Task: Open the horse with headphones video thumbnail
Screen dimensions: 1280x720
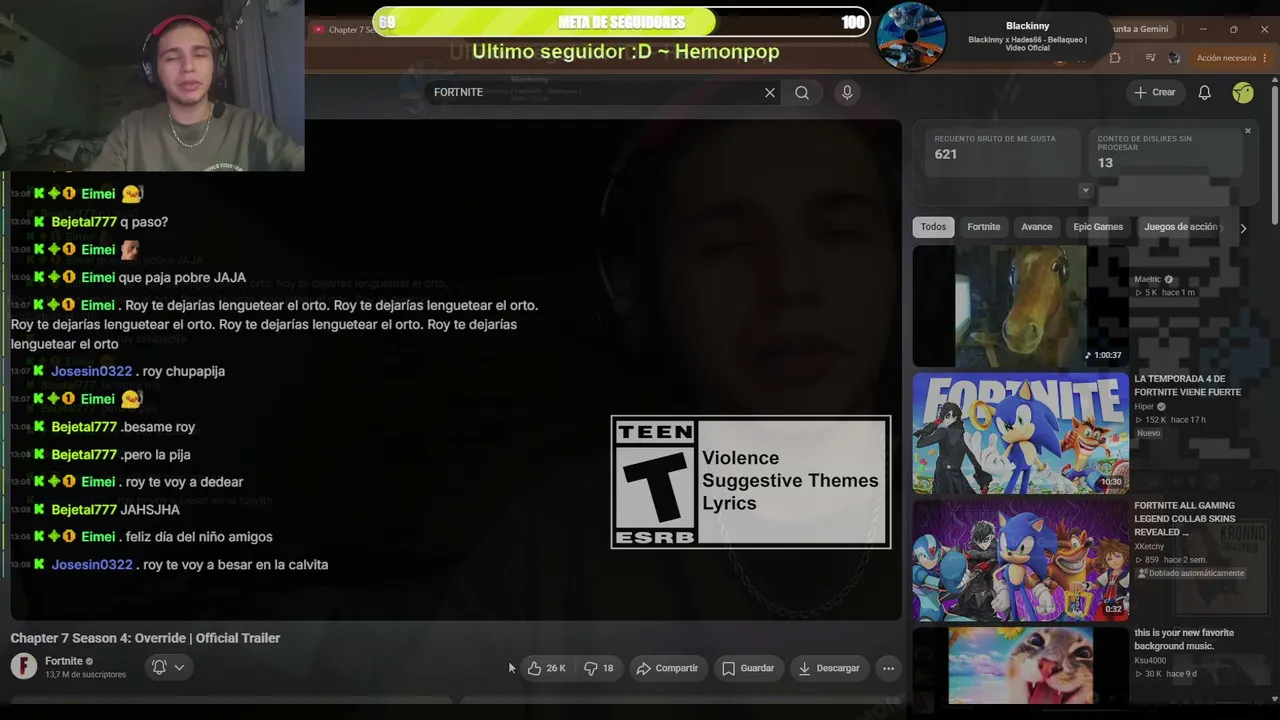Action: coord(1020,306)
